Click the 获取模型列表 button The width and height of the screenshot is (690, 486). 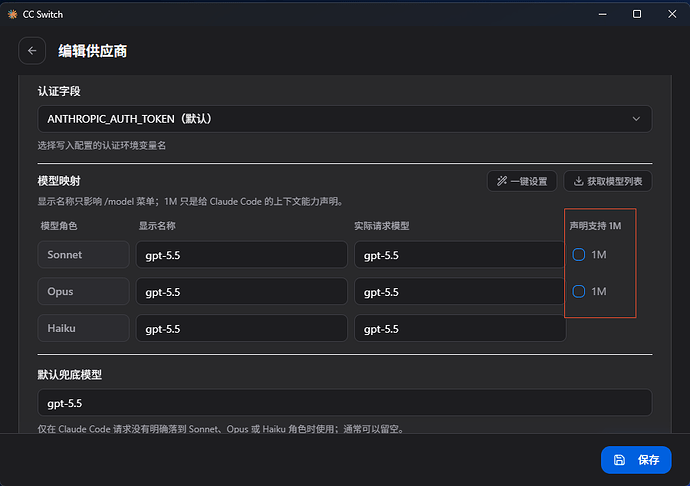point(608,181)
